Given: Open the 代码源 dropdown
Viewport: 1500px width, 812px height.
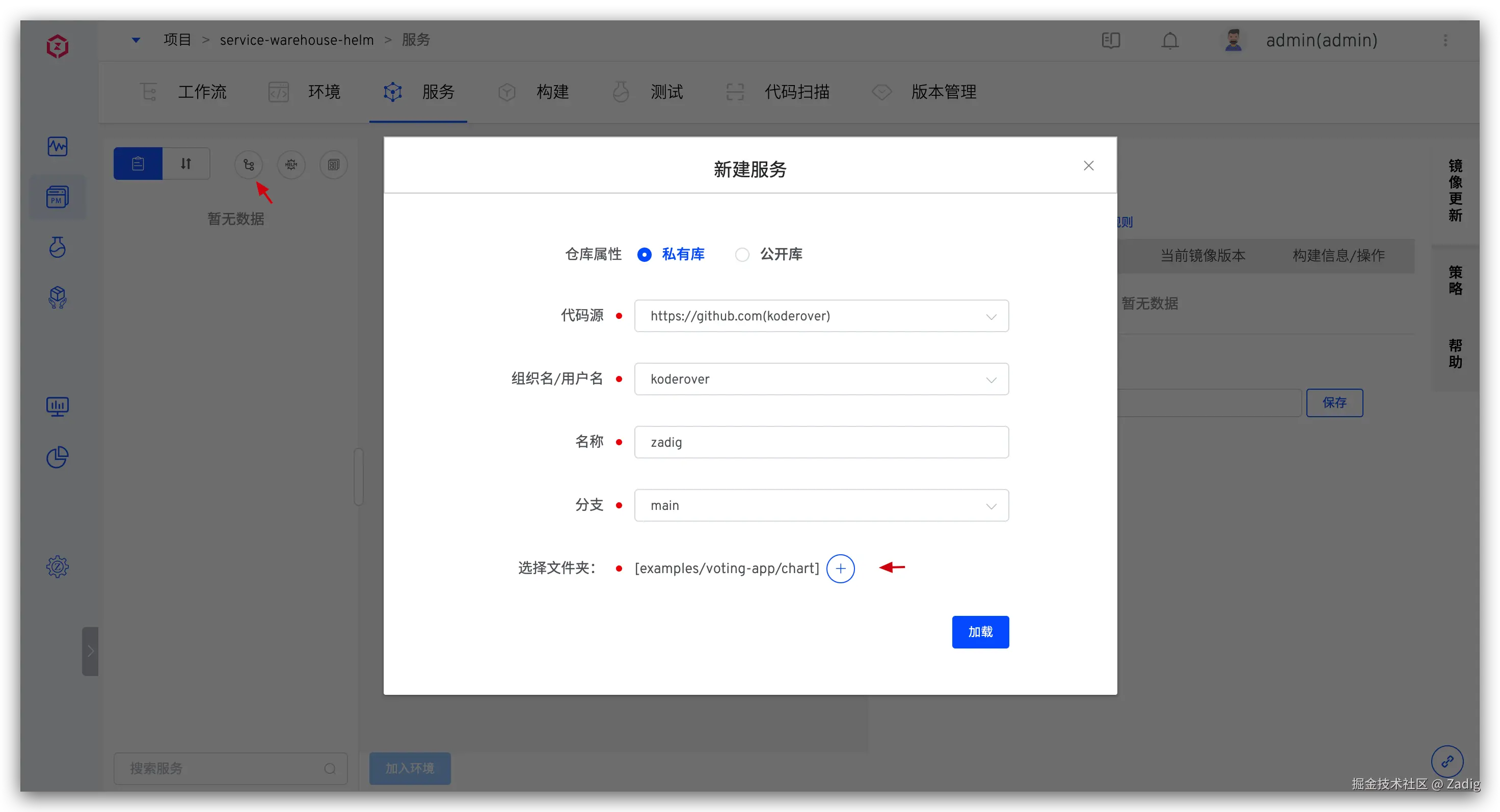Looking at the screenshot, I should tap(821, 316).
